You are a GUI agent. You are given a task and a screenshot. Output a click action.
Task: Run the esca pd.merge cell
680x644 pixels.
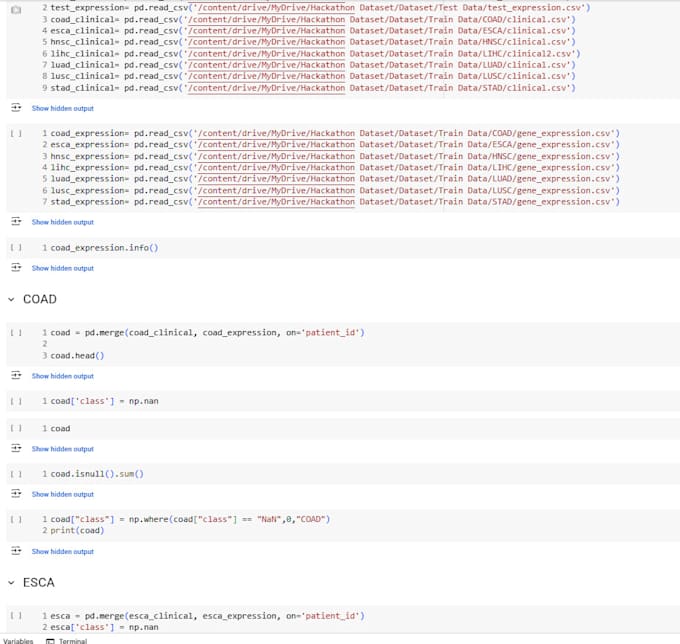click(x=15, y=615)
